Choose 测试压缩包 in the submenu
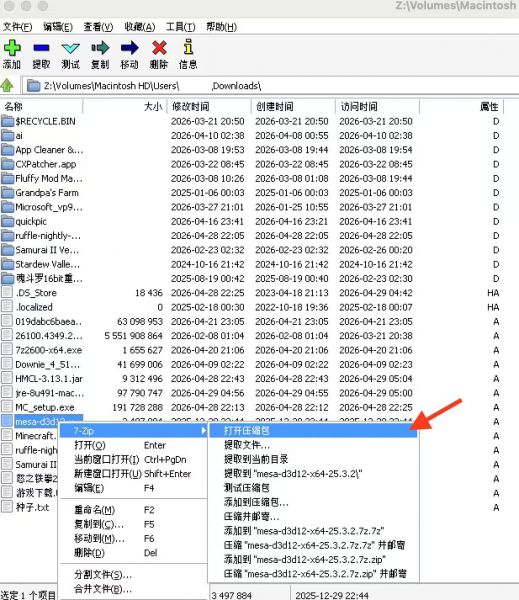 point(313,488)
